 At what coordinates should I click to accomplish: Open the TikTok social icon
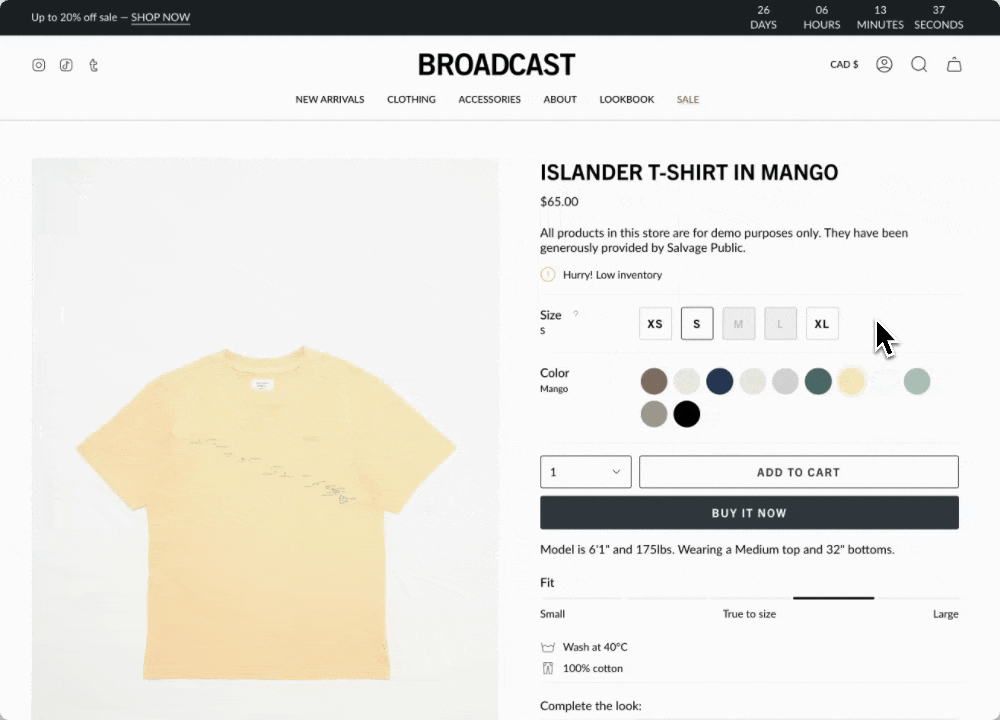coord(66,65)
